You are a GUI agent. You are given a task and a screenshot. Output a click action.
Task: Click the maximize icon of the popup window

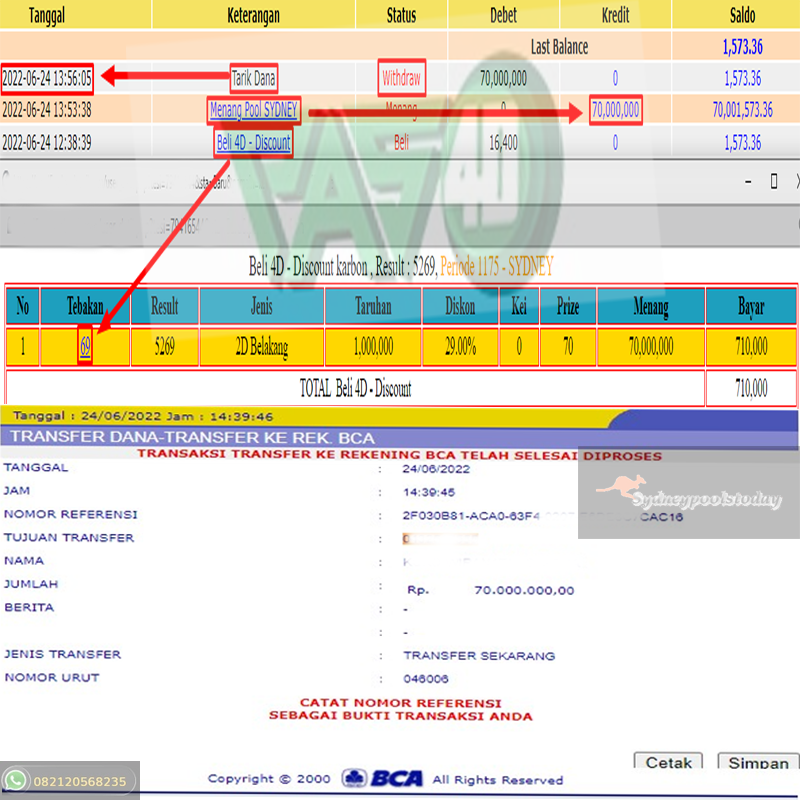(773, 181)
